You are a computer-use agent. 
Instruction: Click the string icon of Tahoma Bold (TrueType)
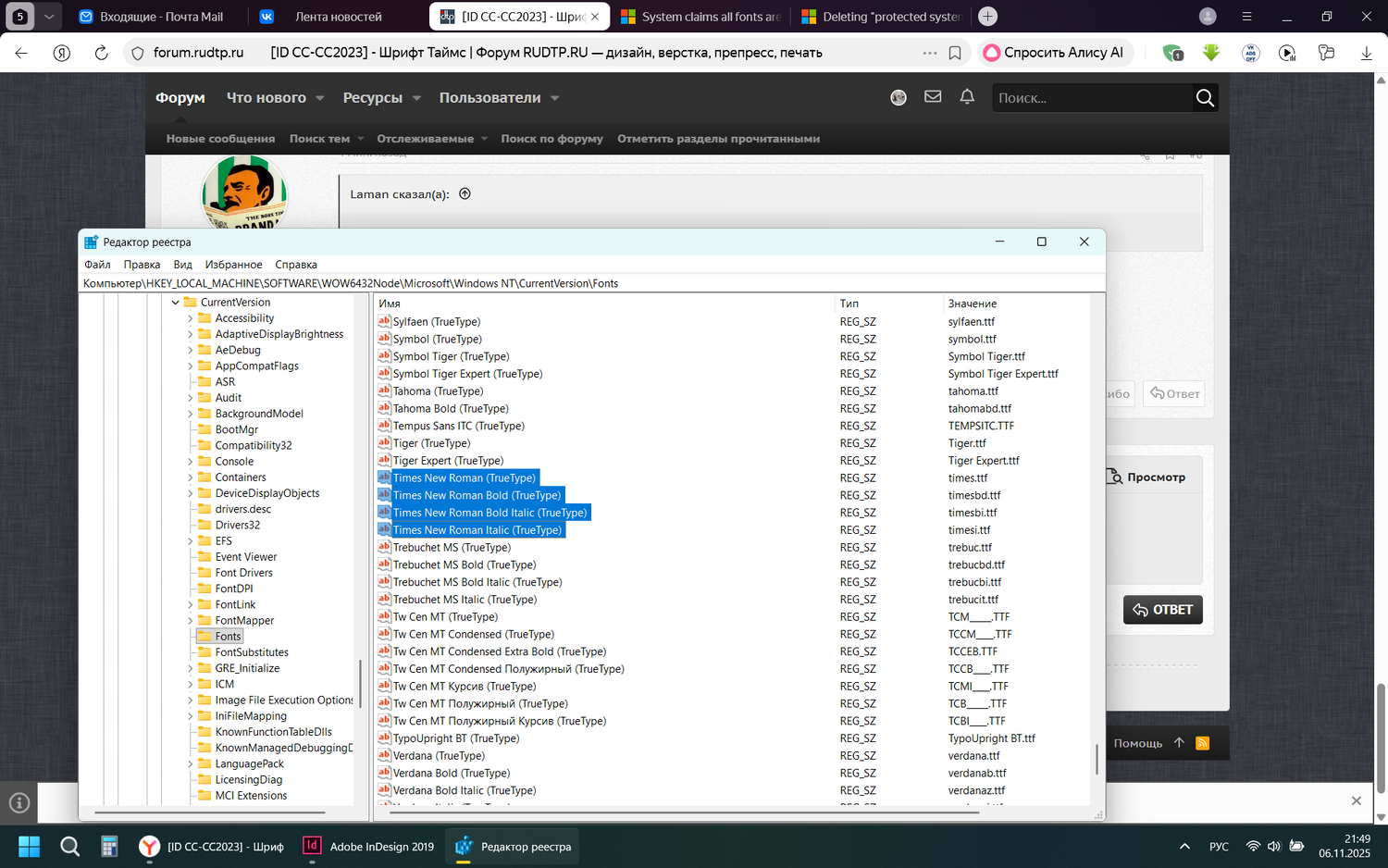tap(384, 408)
